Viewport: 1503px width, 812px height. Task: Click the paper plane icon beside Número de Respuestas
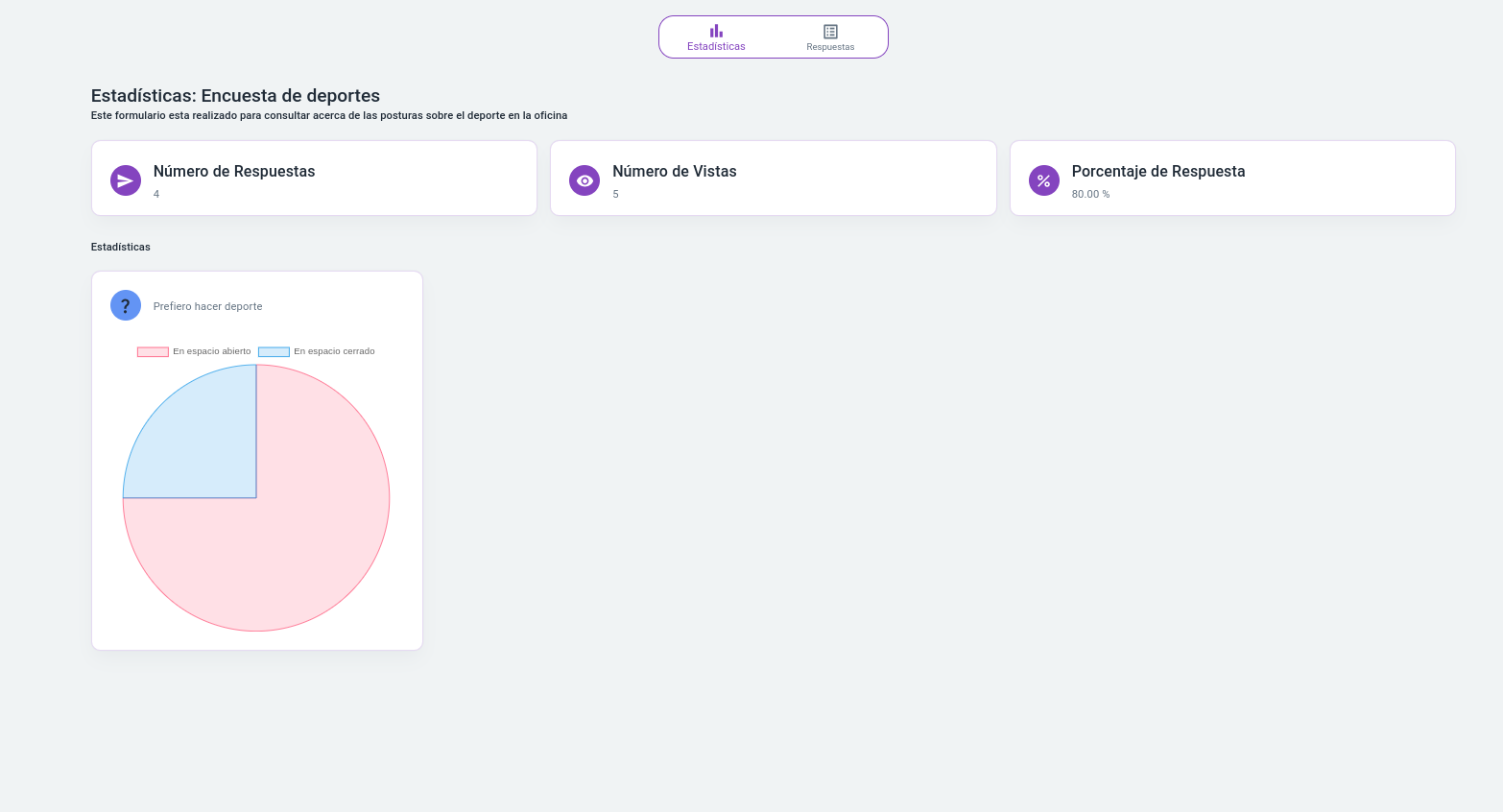[126, 180]
